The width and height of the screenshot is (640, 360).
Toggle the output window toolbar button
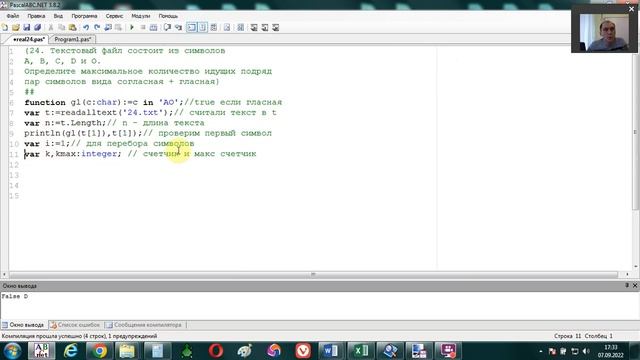coord(191,27)
